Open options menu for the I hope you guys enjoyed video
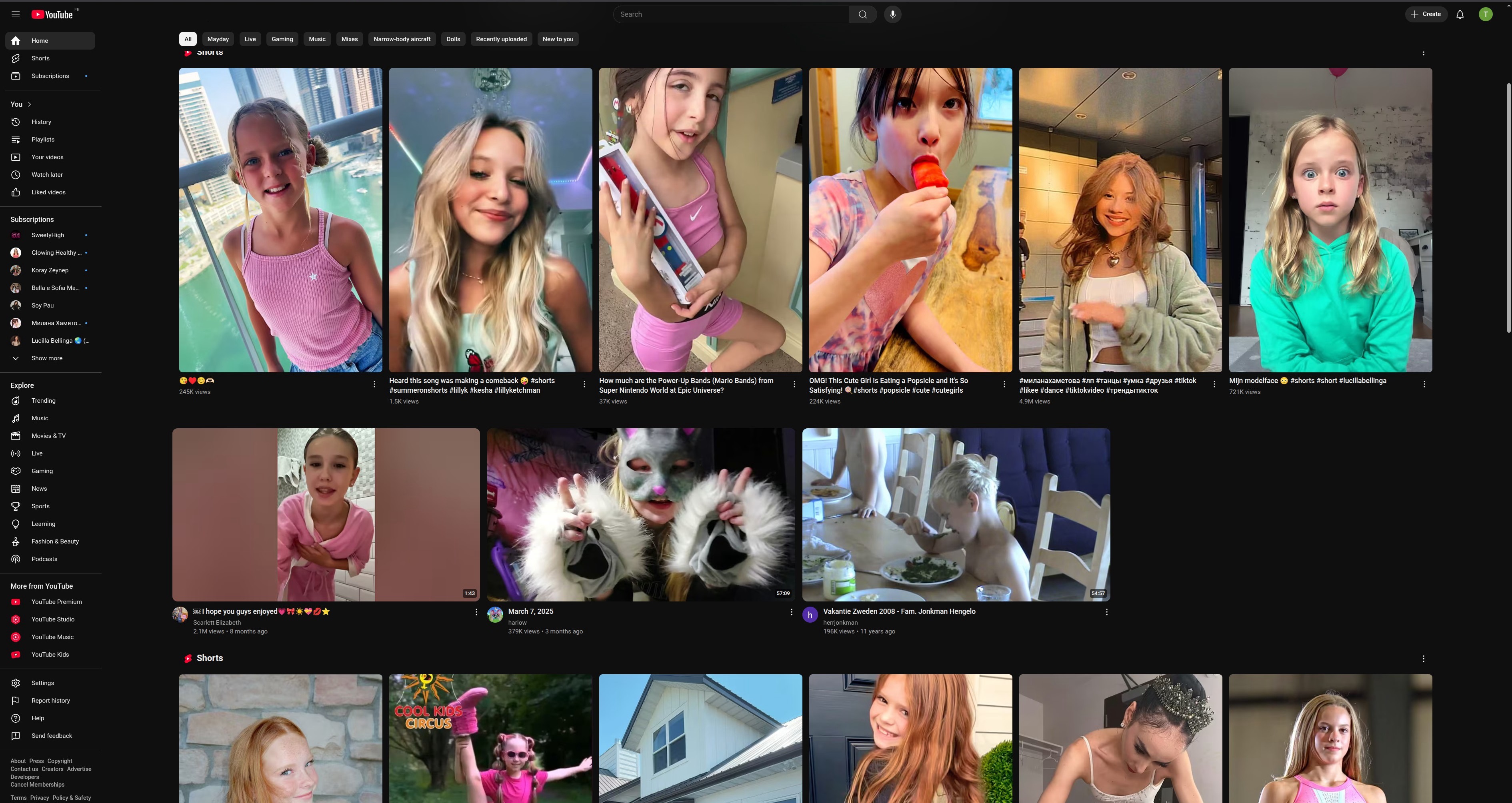The height and width of the screenshot is (803, 1512). (476, 611)
